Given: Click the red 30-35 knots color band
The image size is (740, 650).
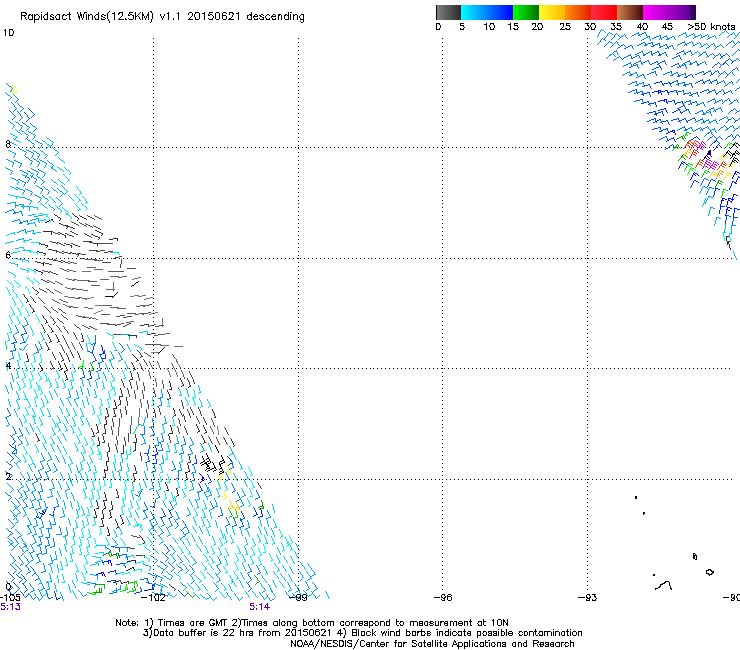Looking at the screenshot, I should click(x=604, y=12).
